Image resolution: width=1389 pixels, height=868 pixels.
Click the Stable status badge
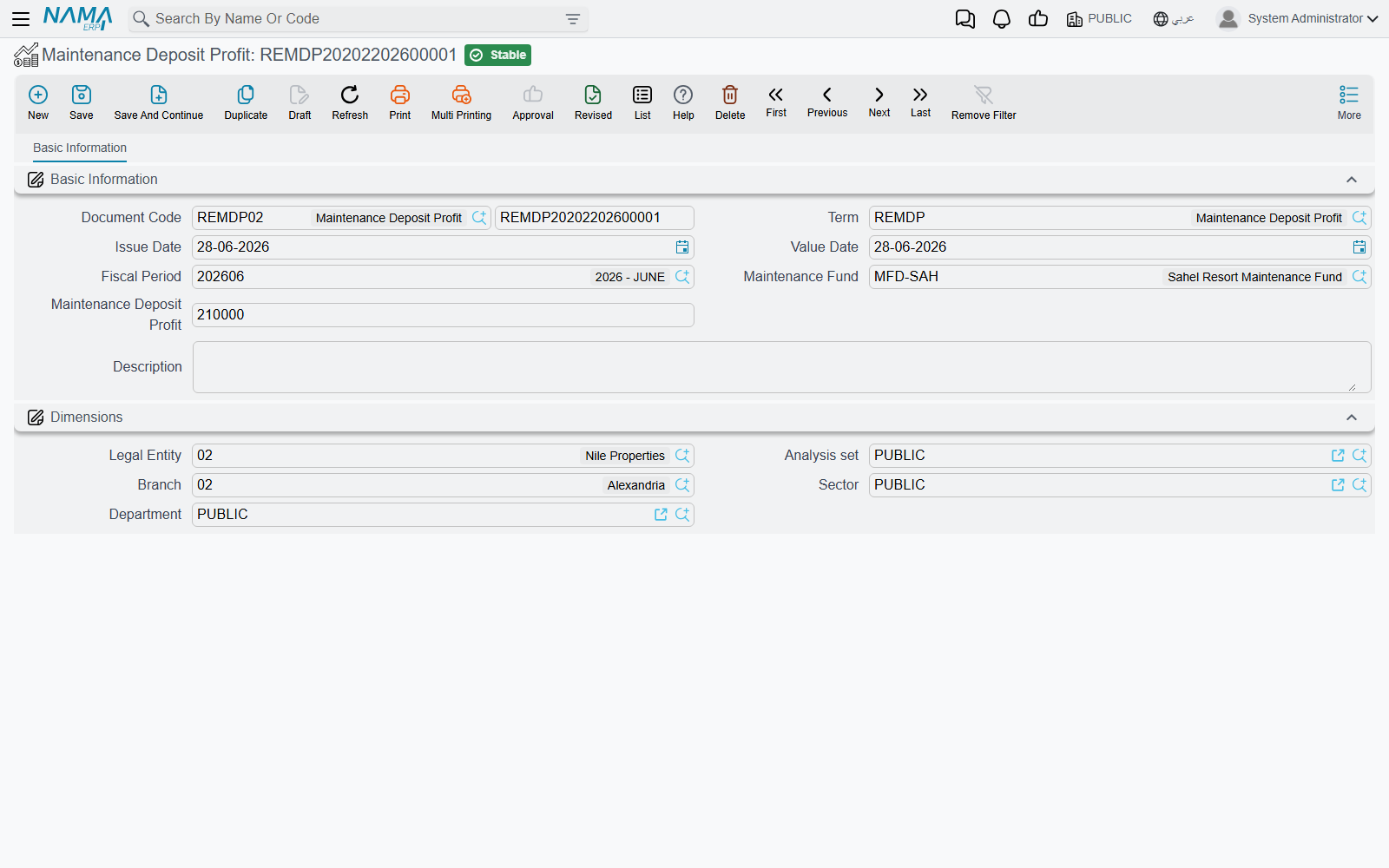point(497,56)
